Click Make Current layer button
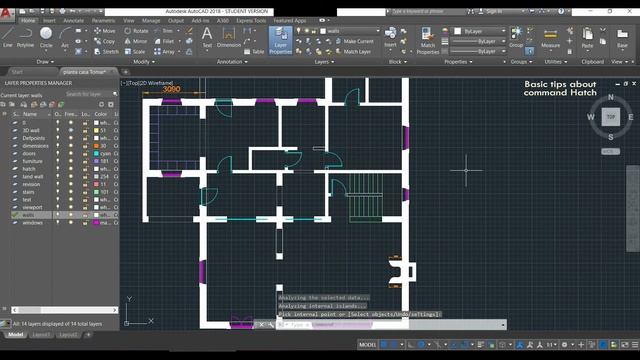 pos(354,41)
